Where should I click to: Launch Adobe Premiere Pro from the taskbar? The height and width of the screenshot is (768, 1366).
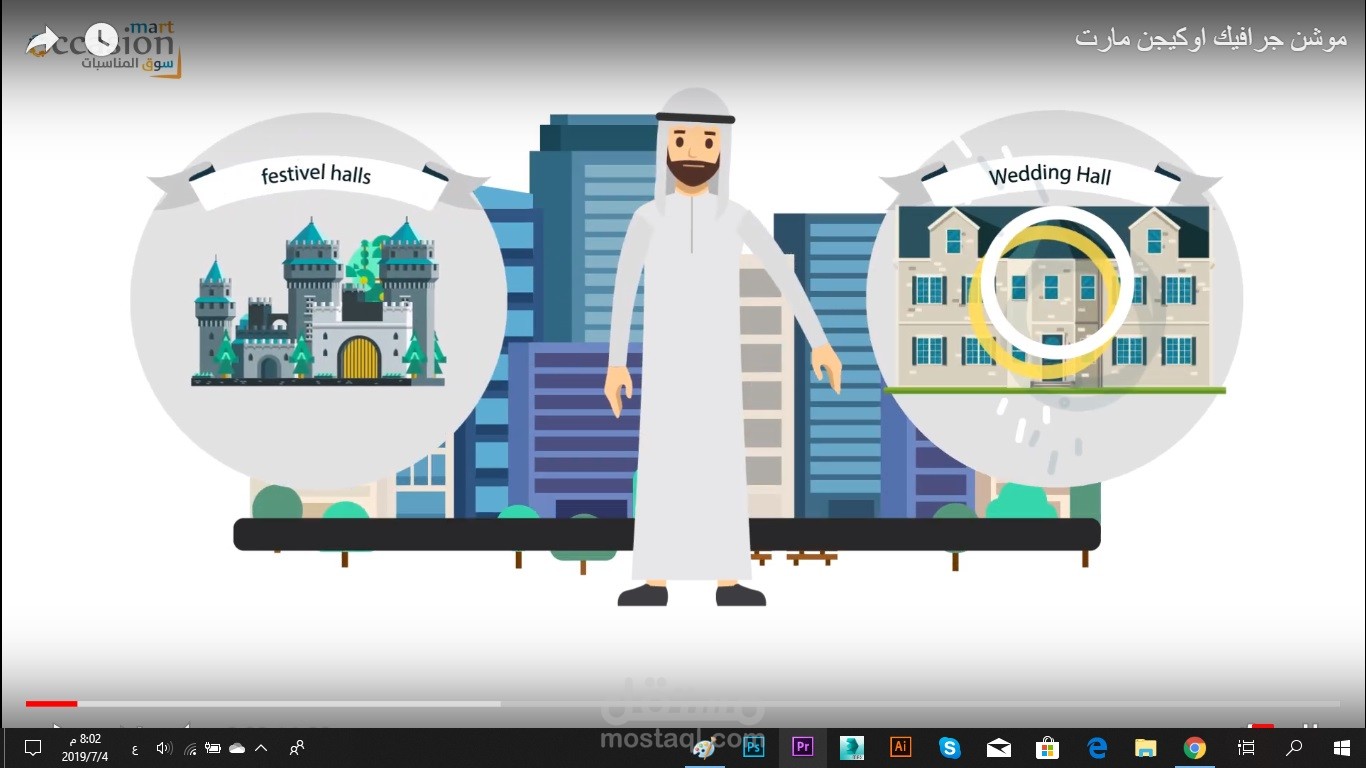pyautogui.click(x=804, y=747)
